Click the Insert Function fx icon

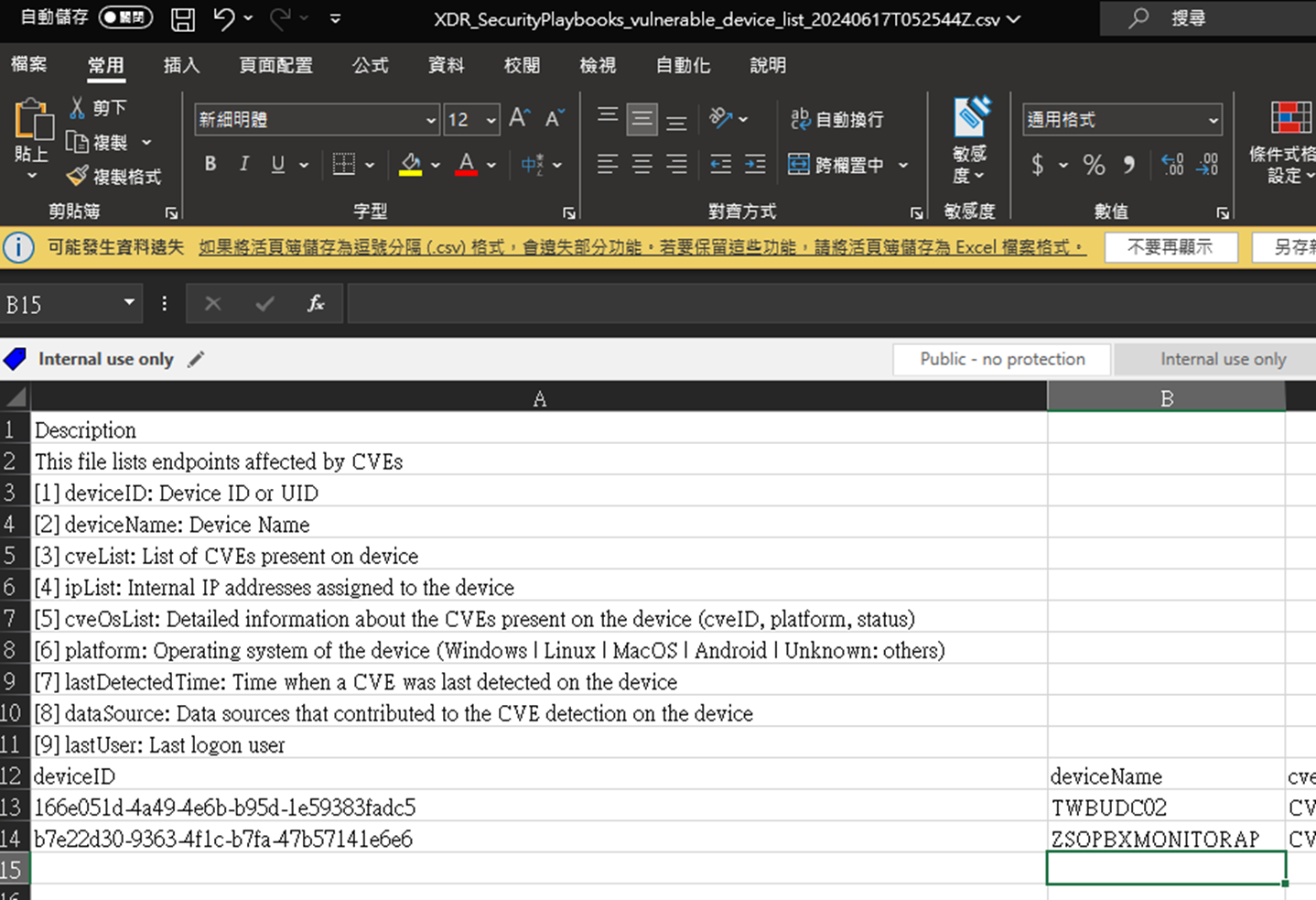(x=316, y=304)
